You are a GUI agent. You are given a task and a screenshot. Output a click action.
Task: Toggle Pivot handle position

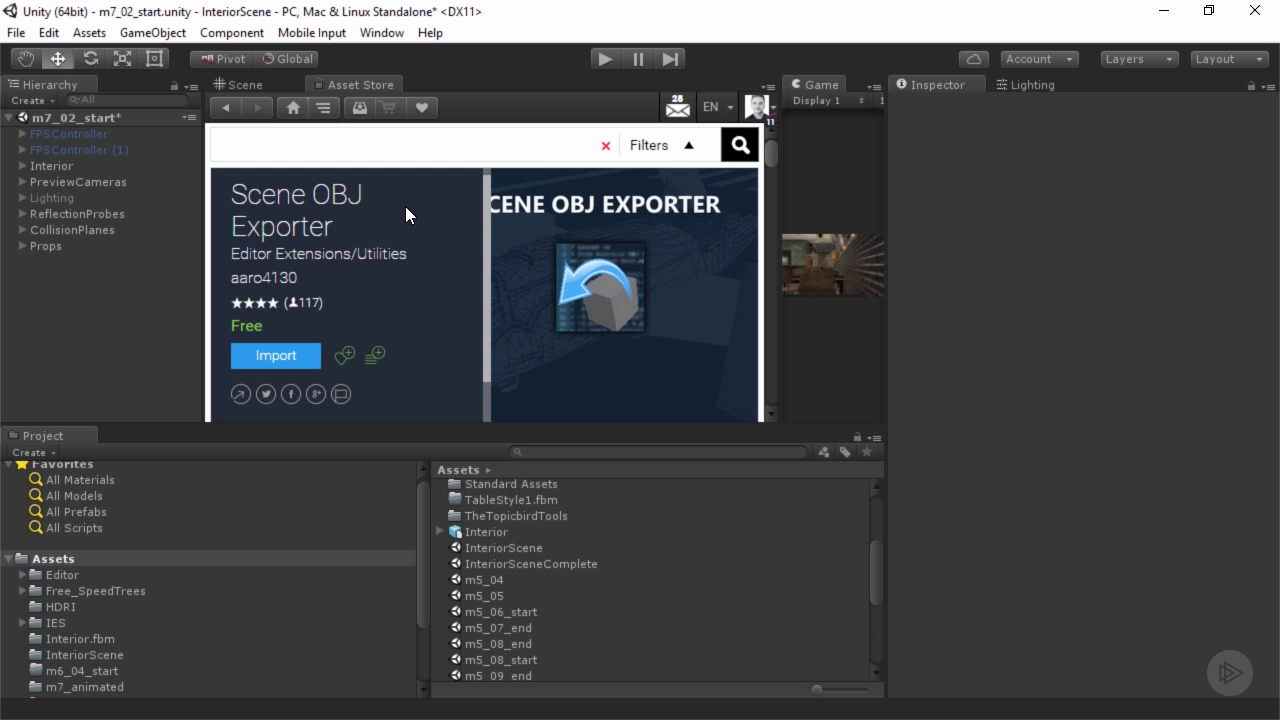(x=222, y=59)
